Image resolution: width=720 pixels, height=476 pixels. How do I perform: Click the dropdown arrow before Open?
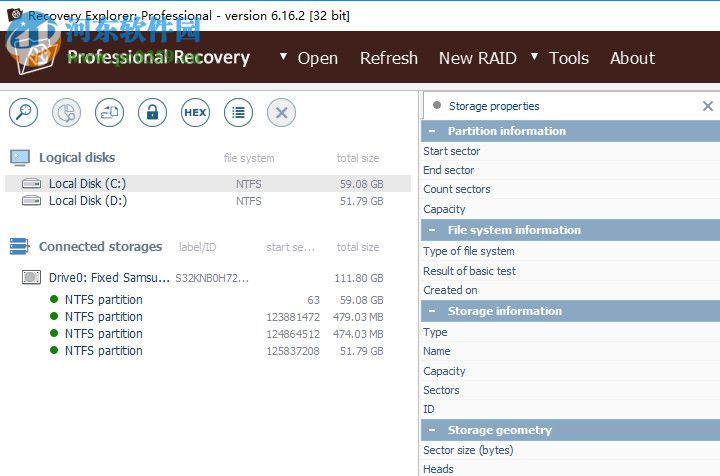pos(283,56)
